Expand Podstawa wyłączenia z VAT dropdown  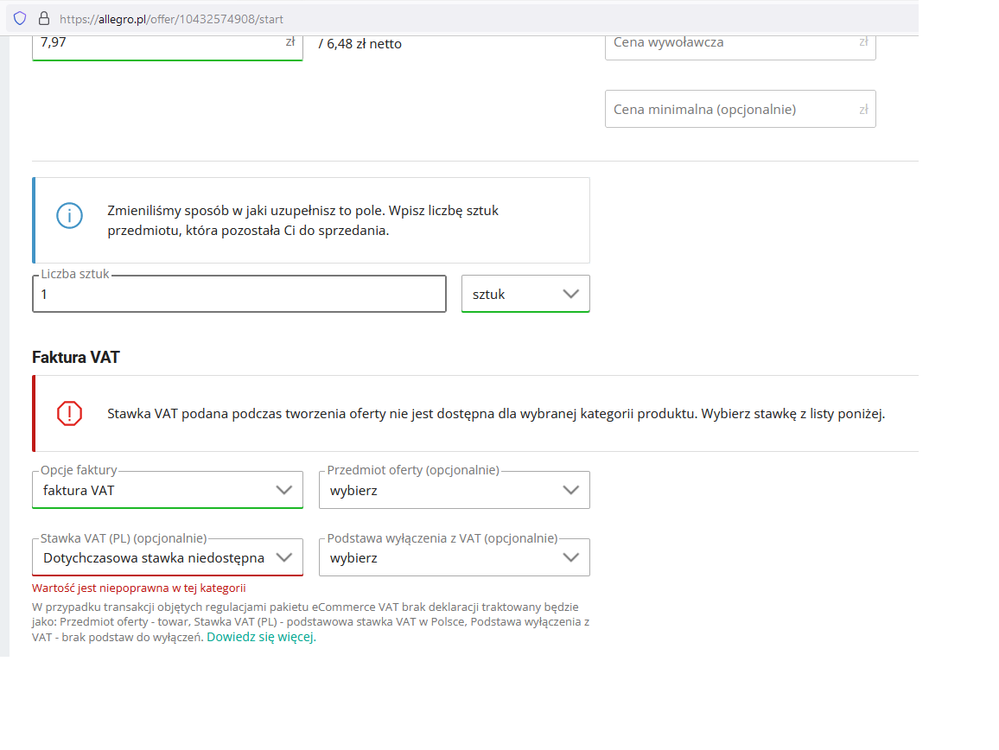454,558
